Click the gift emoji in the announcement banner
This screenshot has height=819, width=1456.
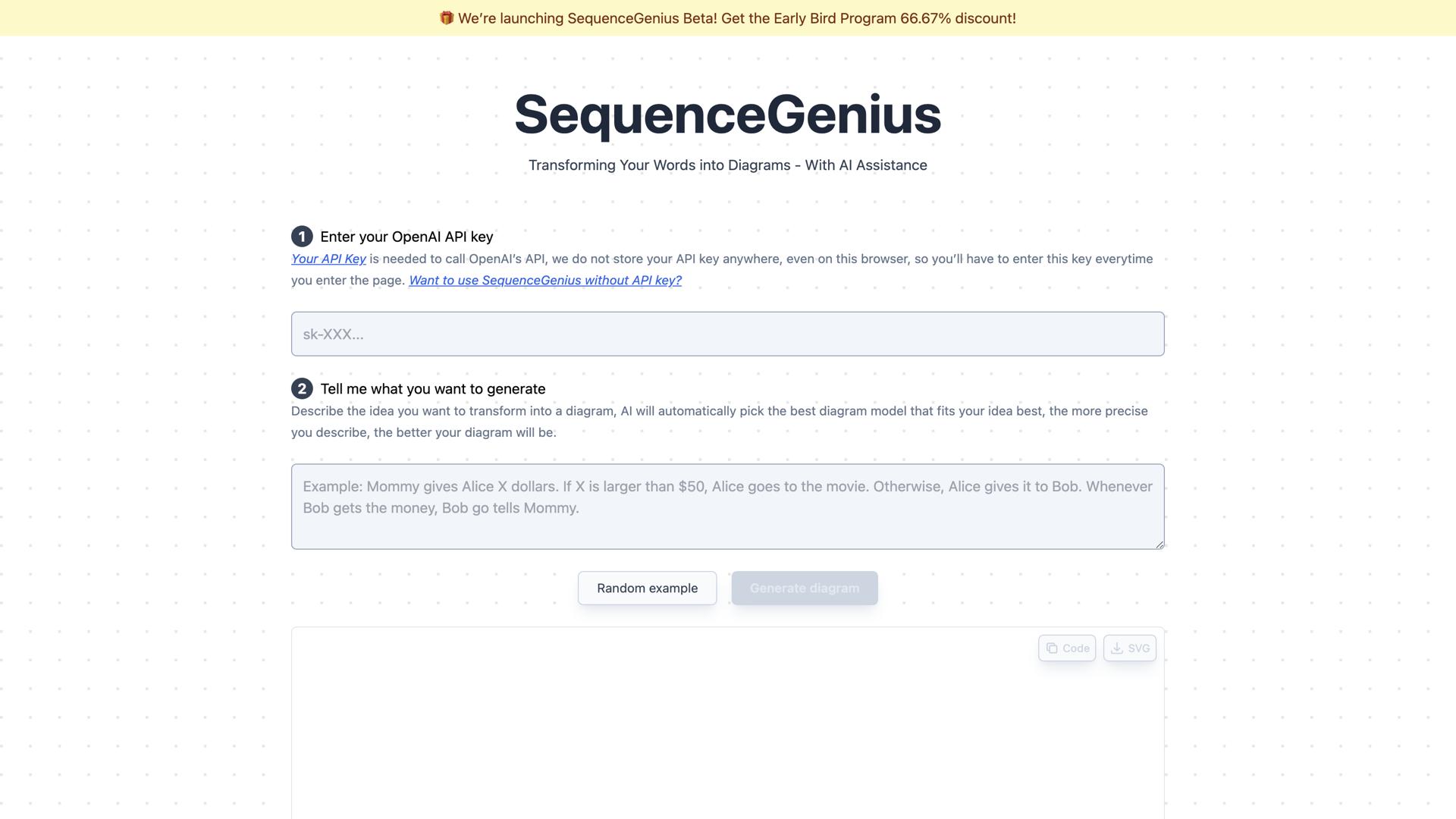click(x=447, y=17)
